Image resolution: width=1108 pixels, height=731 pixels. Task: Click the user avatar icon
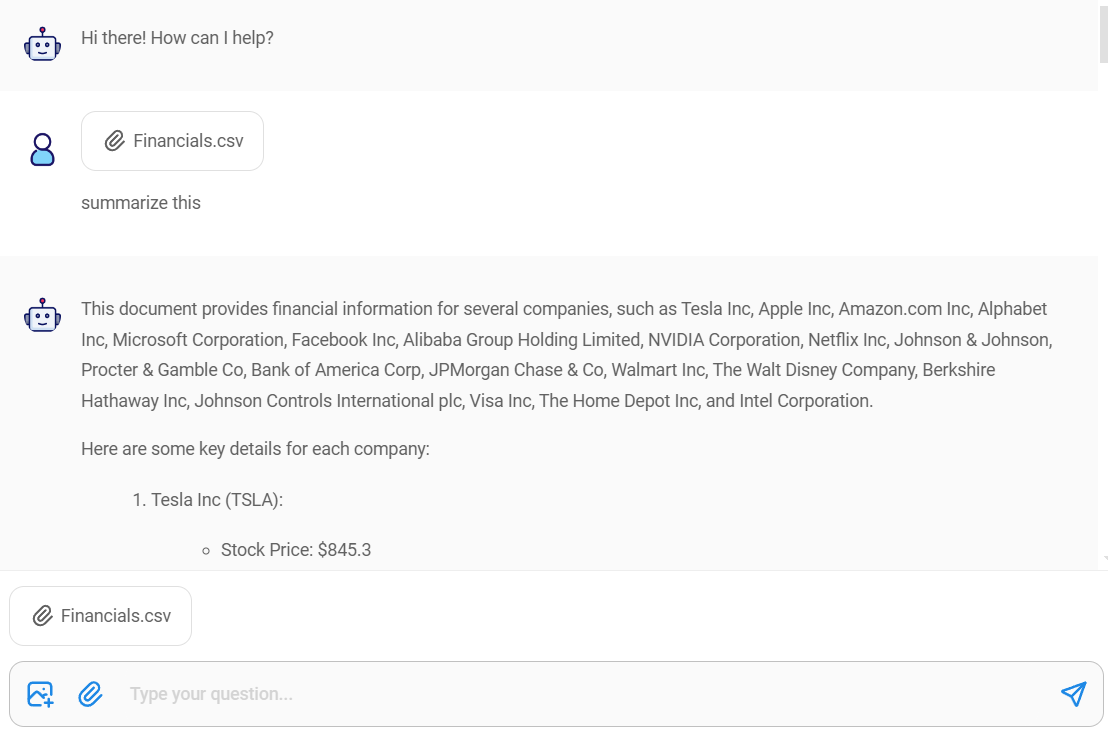point(42,150)
